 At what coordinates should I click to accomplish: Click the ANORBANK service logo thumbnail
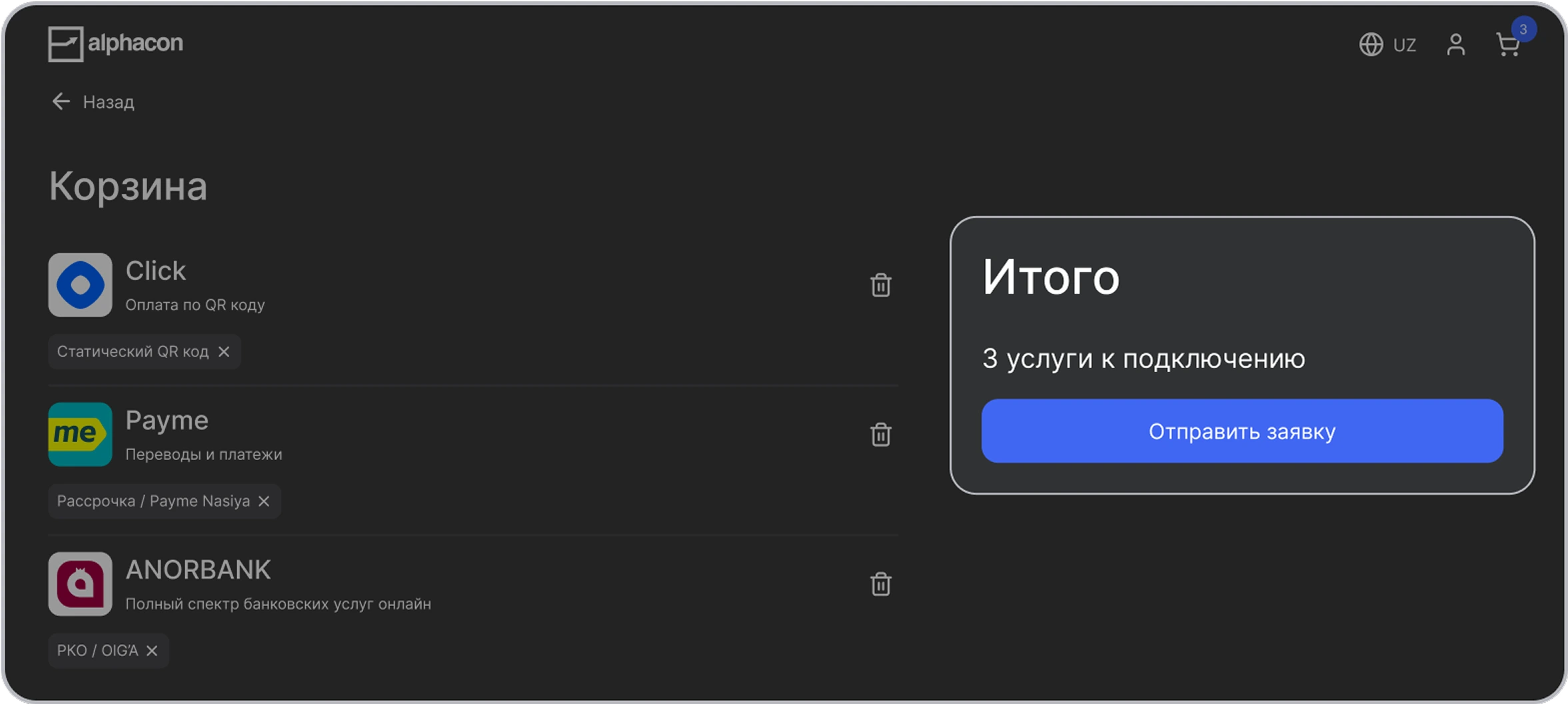80,584
